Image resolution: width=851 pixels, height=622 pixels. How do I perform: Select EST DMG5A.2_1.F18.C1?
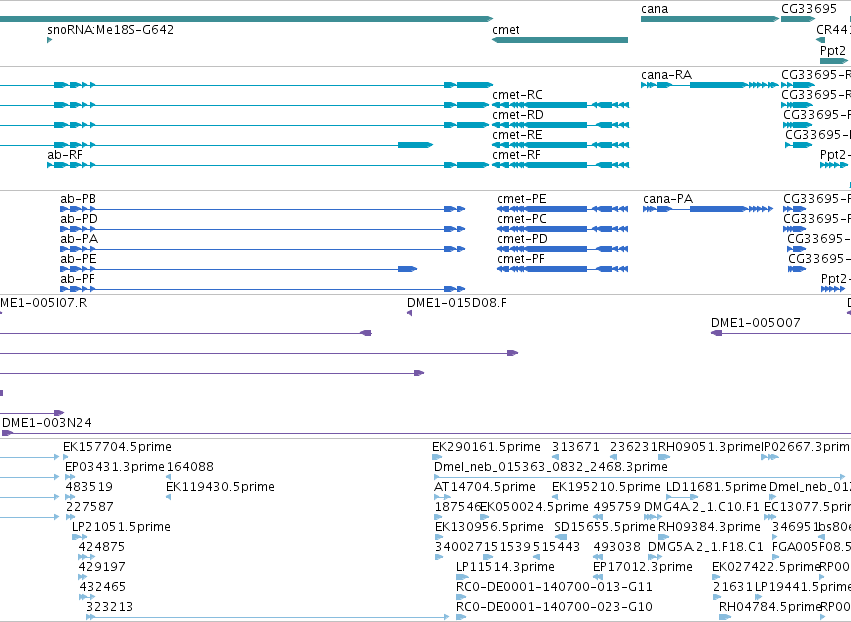click(x=706, y=547)
